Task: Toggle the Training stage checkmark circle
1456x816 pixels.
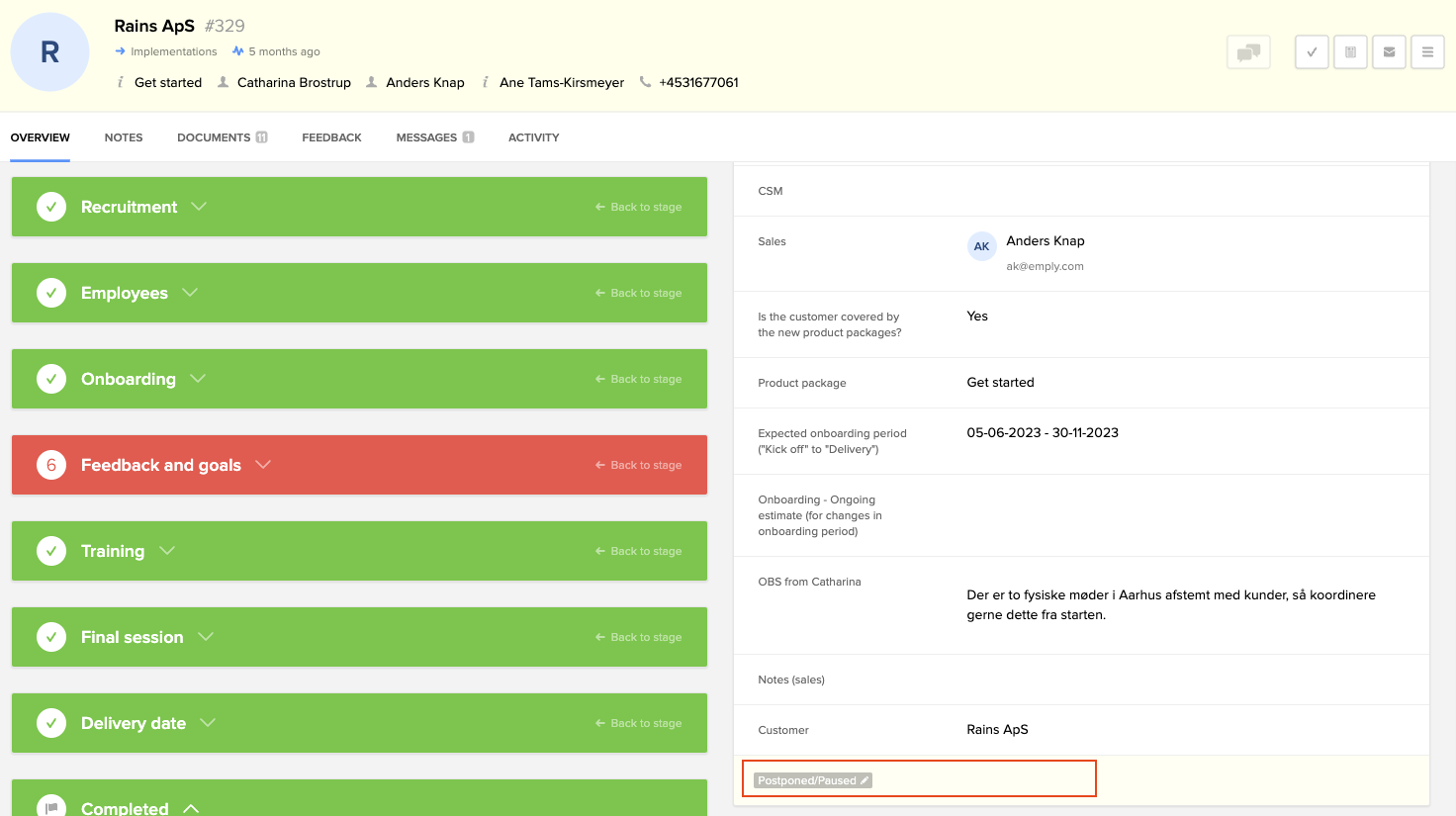Action: point(51,551)
